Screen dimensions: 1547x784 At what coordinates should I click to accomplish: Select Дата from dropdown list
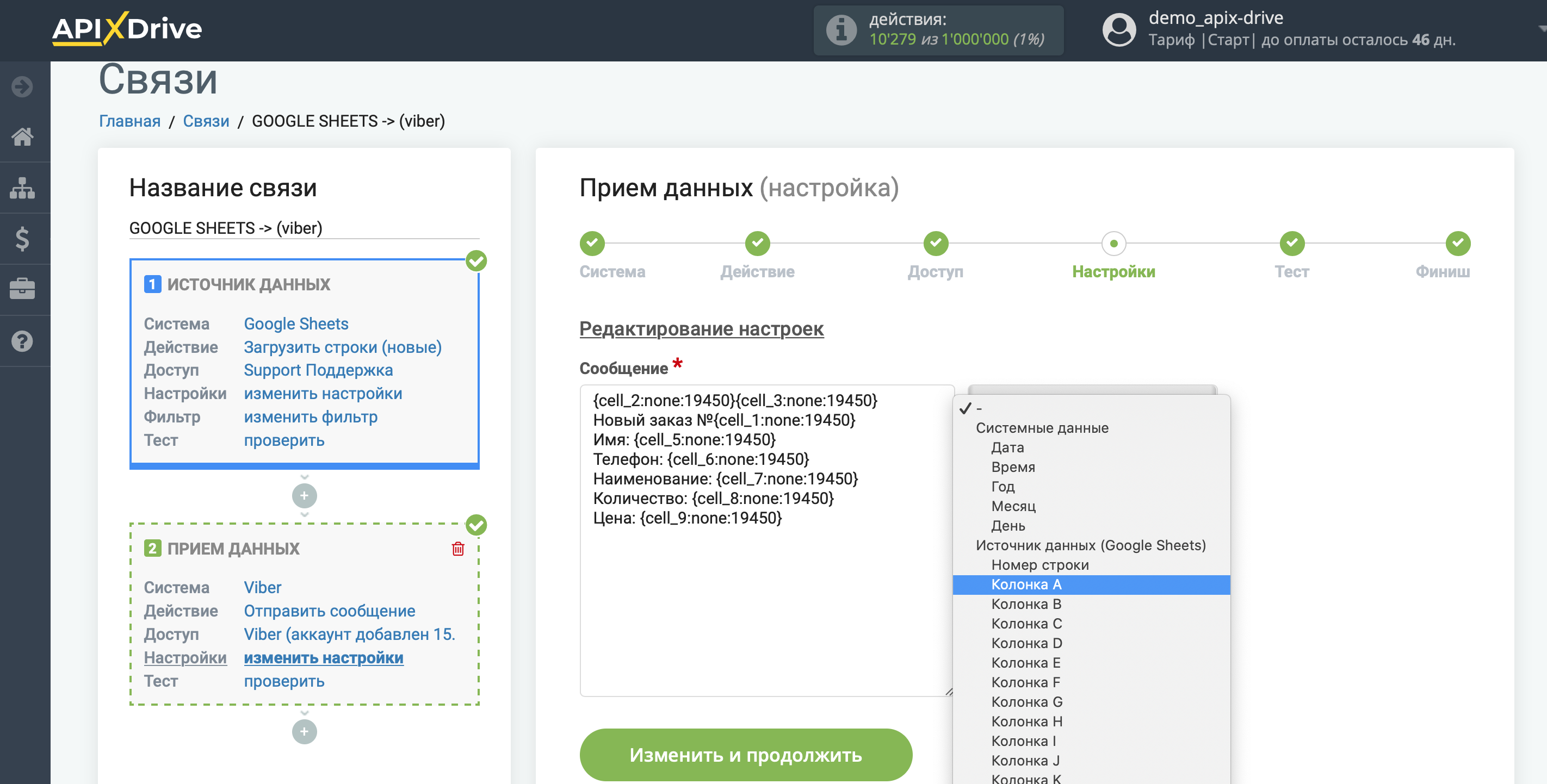coord(1091,447)
